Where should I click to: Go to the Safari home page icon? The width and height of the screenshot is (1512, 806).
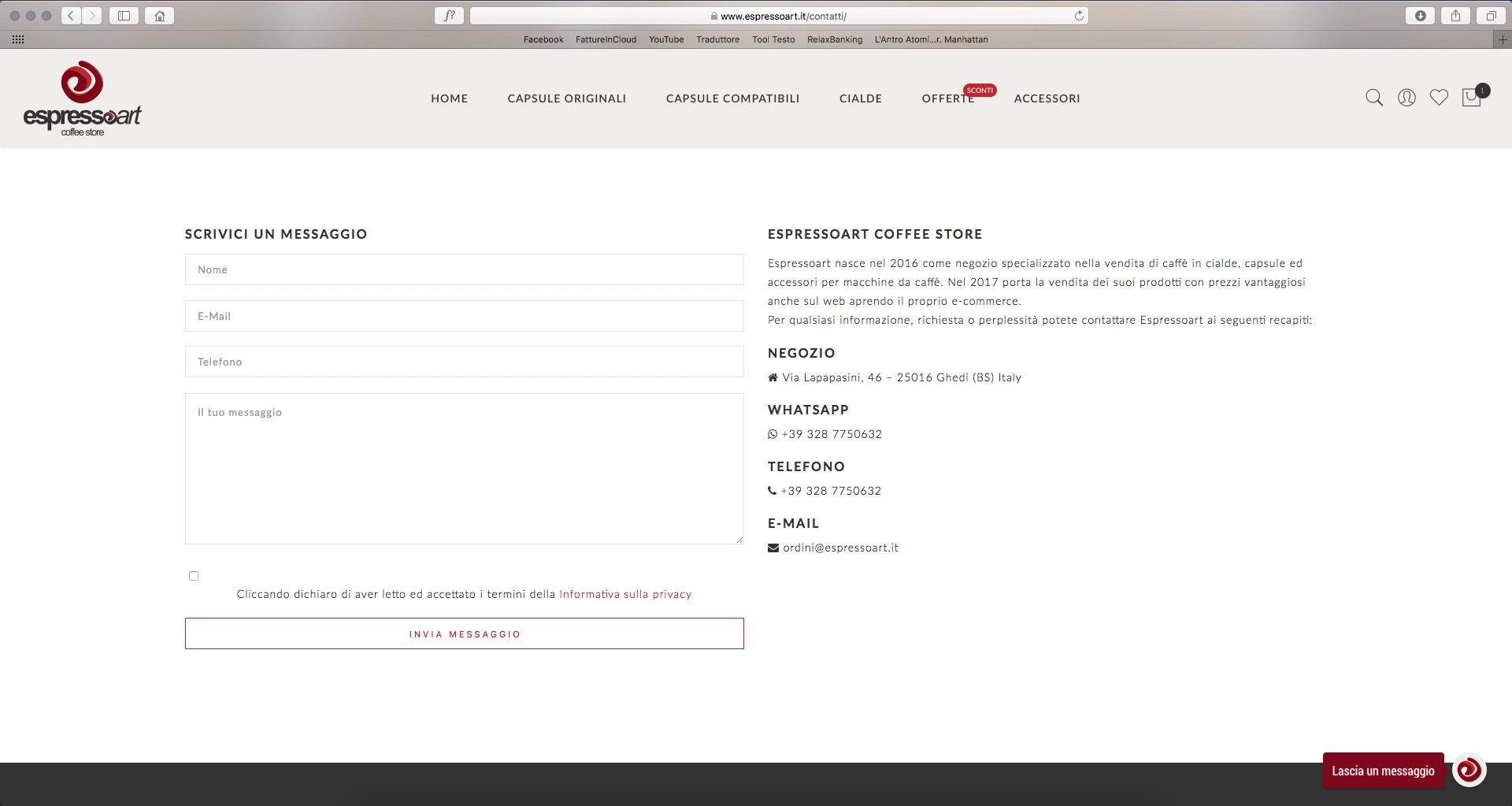pyautogui.click(x=160, y=16)
